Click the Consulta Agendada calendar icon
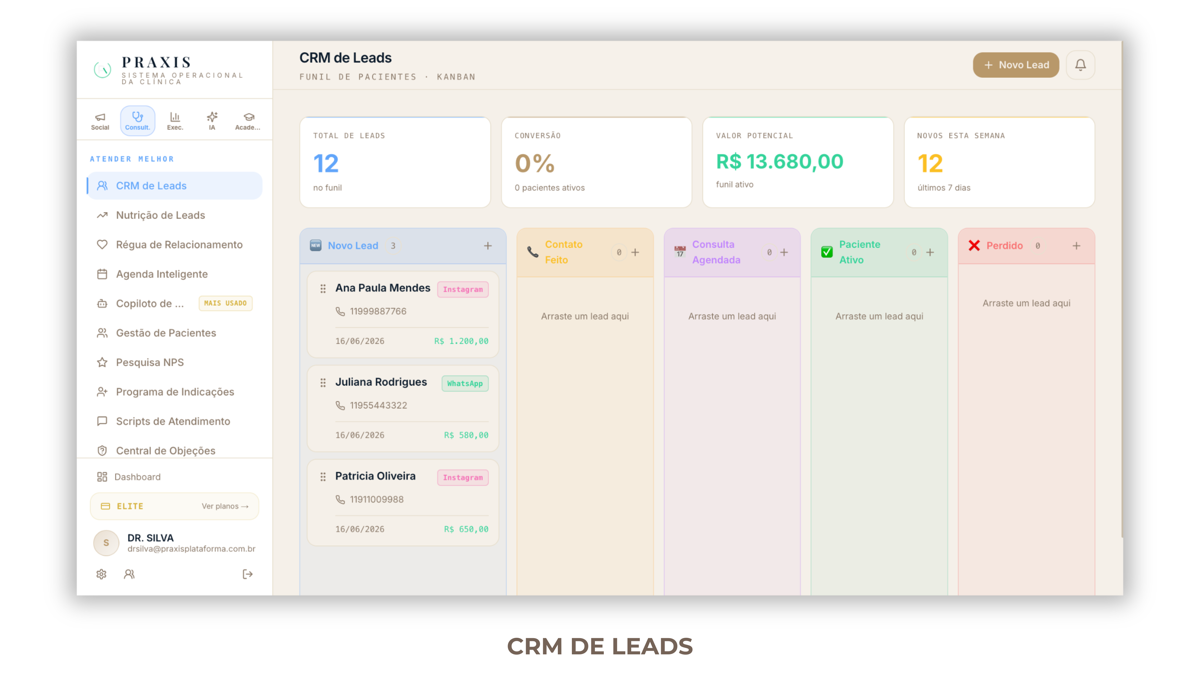The height and width of the screenshot is (675, 1200). [x=680, y=252]
